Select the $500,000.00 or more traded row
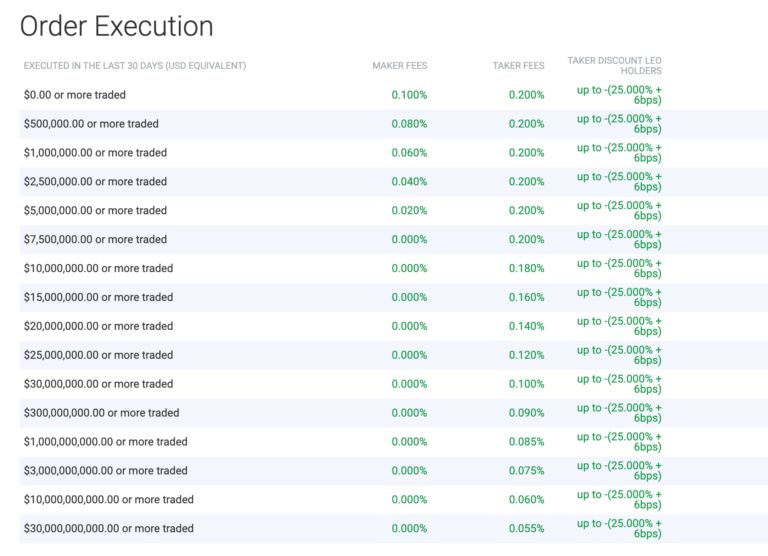 pos(394,124)
